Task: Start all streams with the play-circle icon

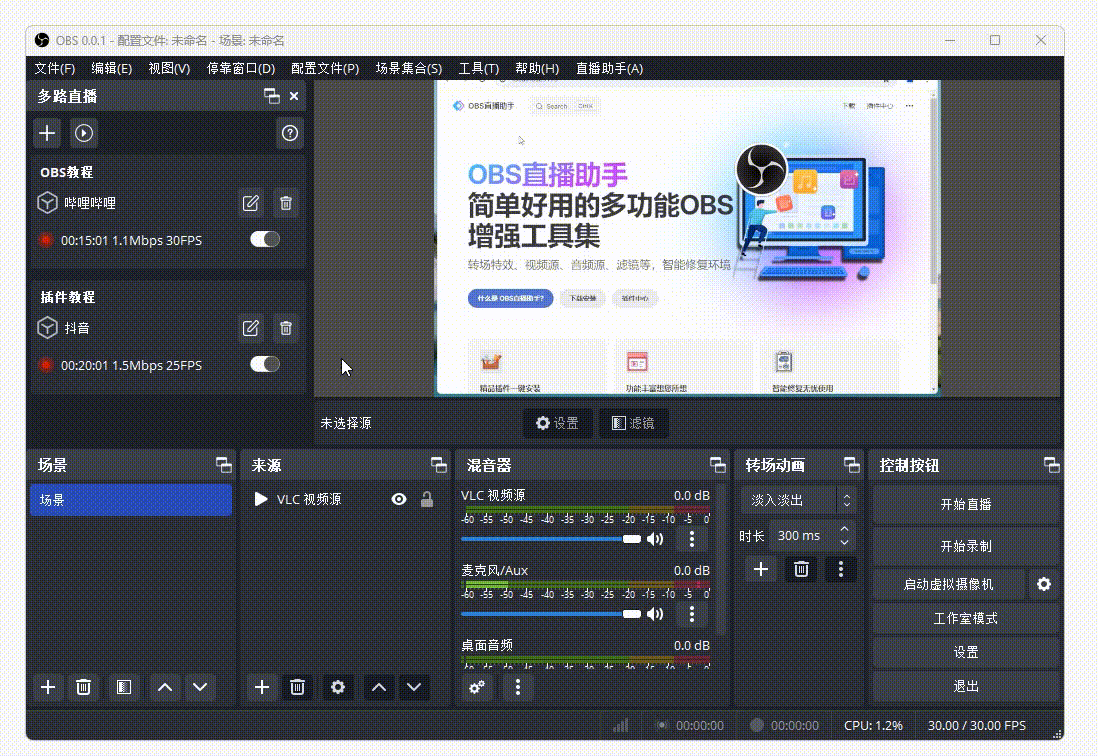Action: 84,133
